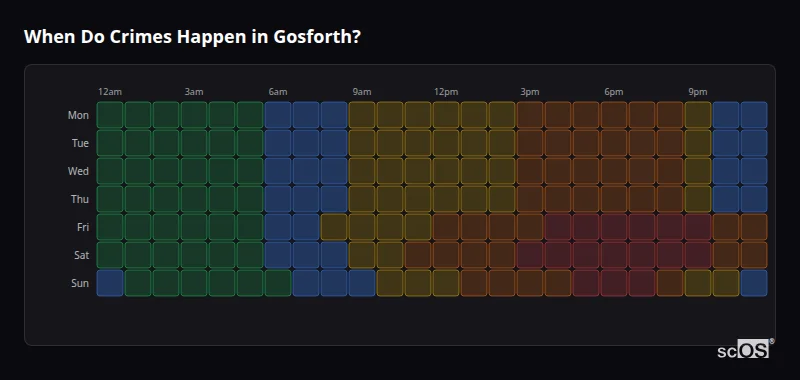The height and width of the screenshot is (380, 800).
Task: Select the red Sunday 6pm heatmap cell
Action: click(x=614, y=283)
